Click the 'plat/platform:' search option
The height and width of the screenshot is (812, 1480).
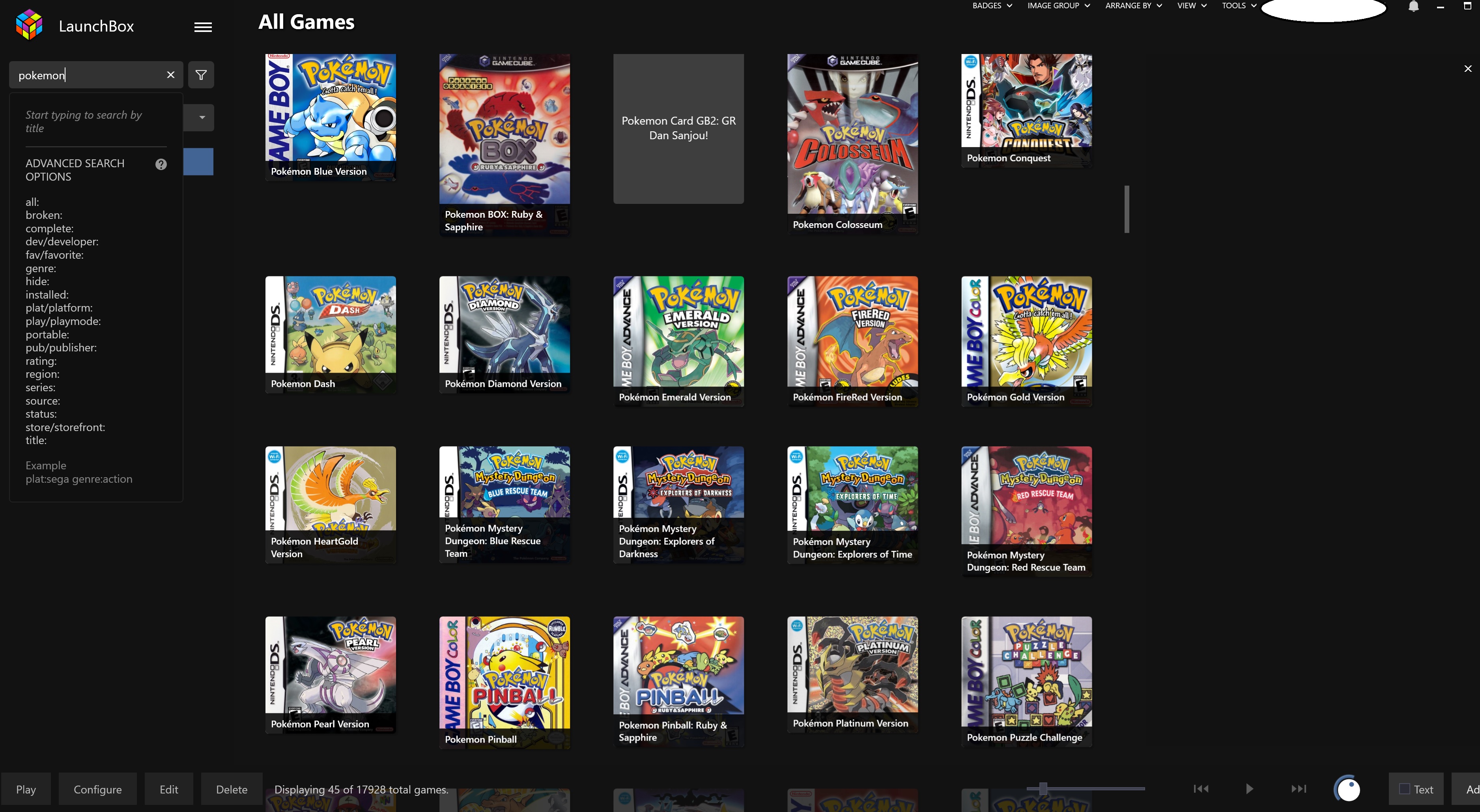coord(59,308)
